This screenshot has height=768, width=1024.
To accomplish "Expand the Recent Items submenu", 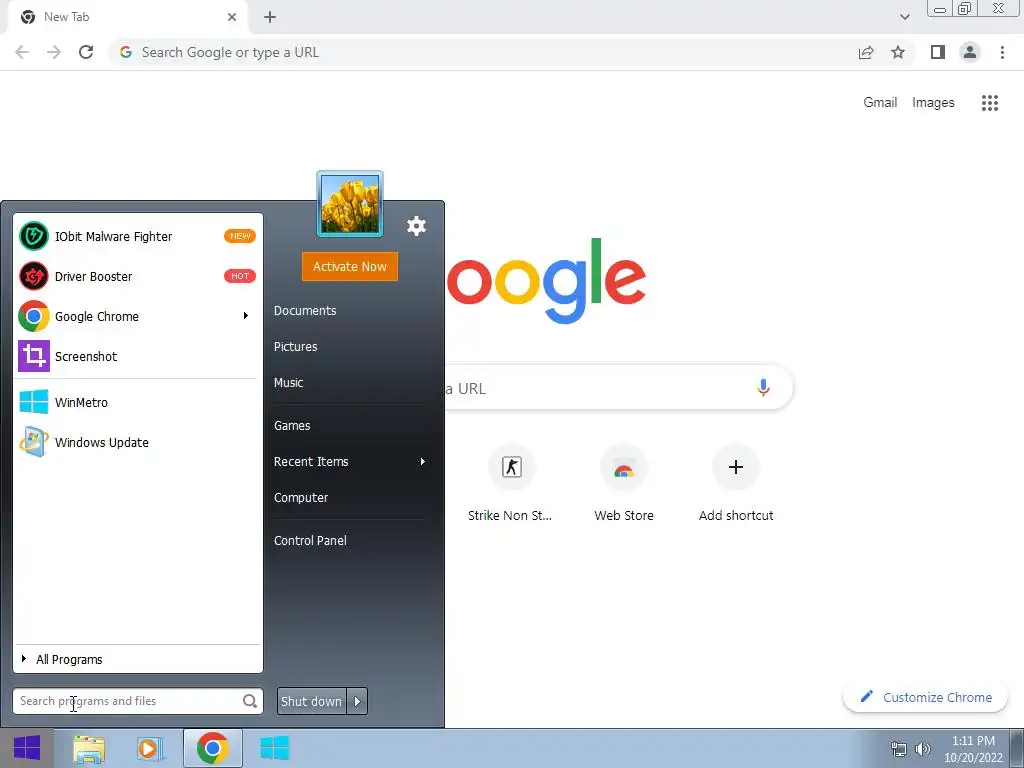I will point(350,462).
